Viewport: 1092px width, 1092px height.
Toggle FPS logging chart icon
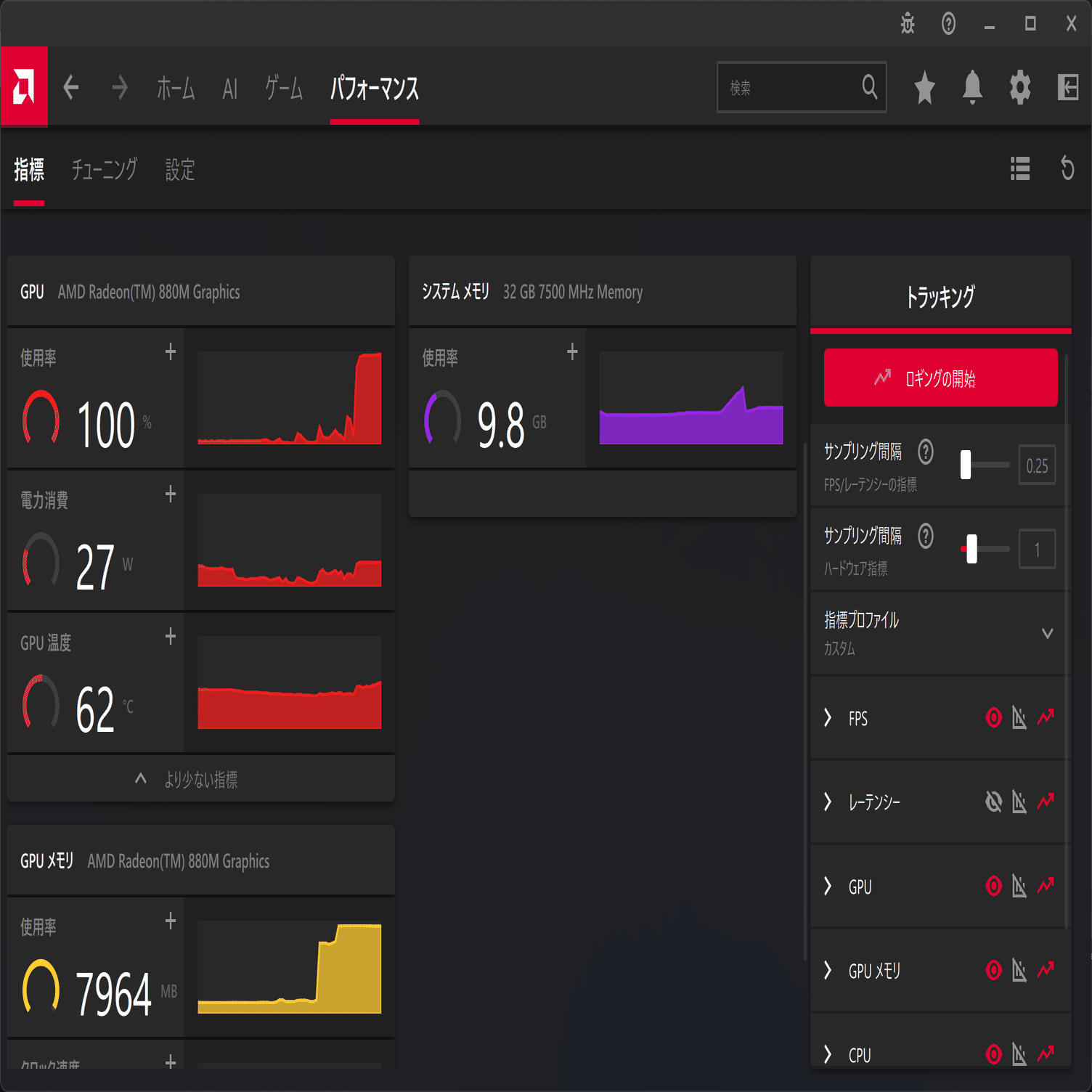1046,717
